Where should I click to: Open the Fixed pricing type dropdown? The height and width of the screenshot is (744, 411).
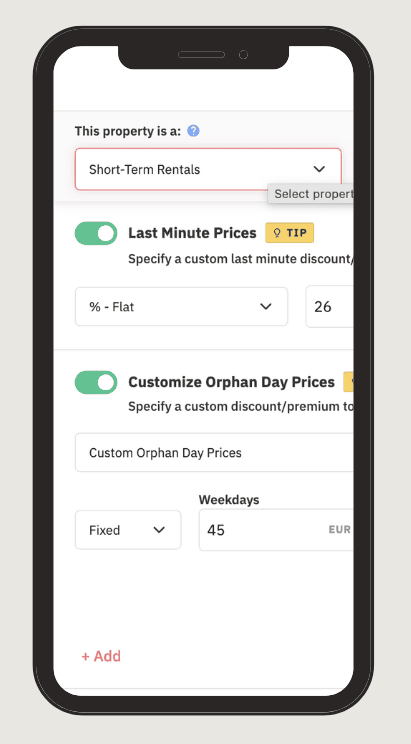click(x=128, y=530)
